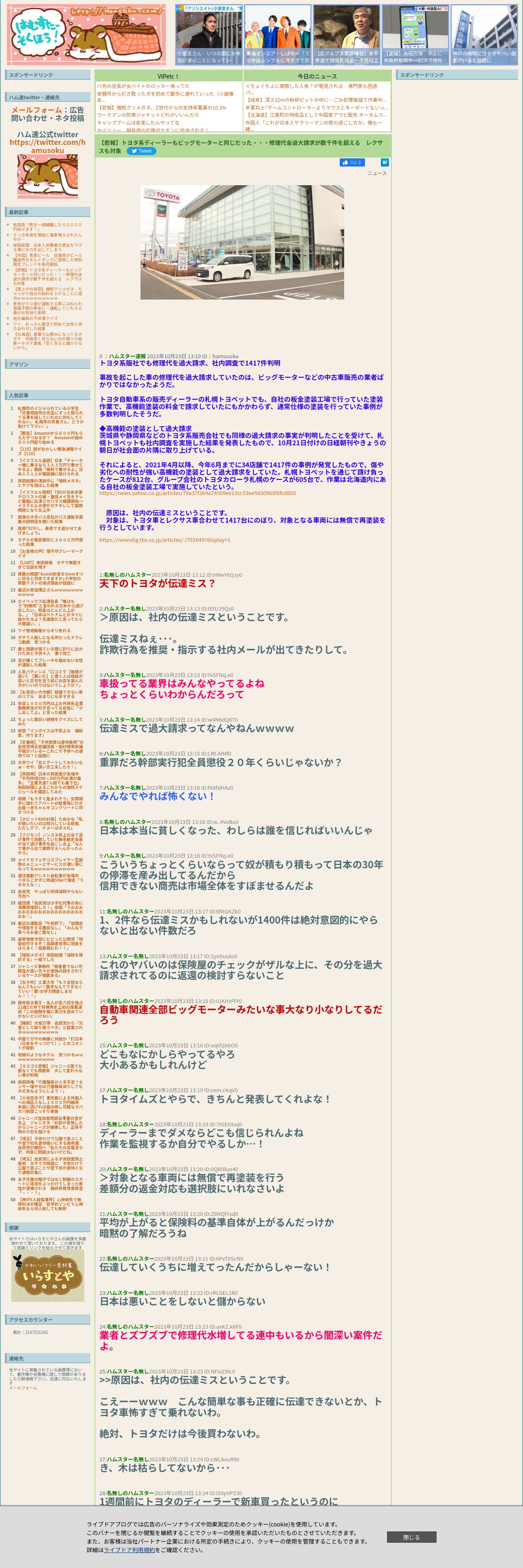The height and width of the screenshot is (1568, 523).
Task: Open recent article さっき体臭を理由に電車降ろされた
Action: click(48, 237)
